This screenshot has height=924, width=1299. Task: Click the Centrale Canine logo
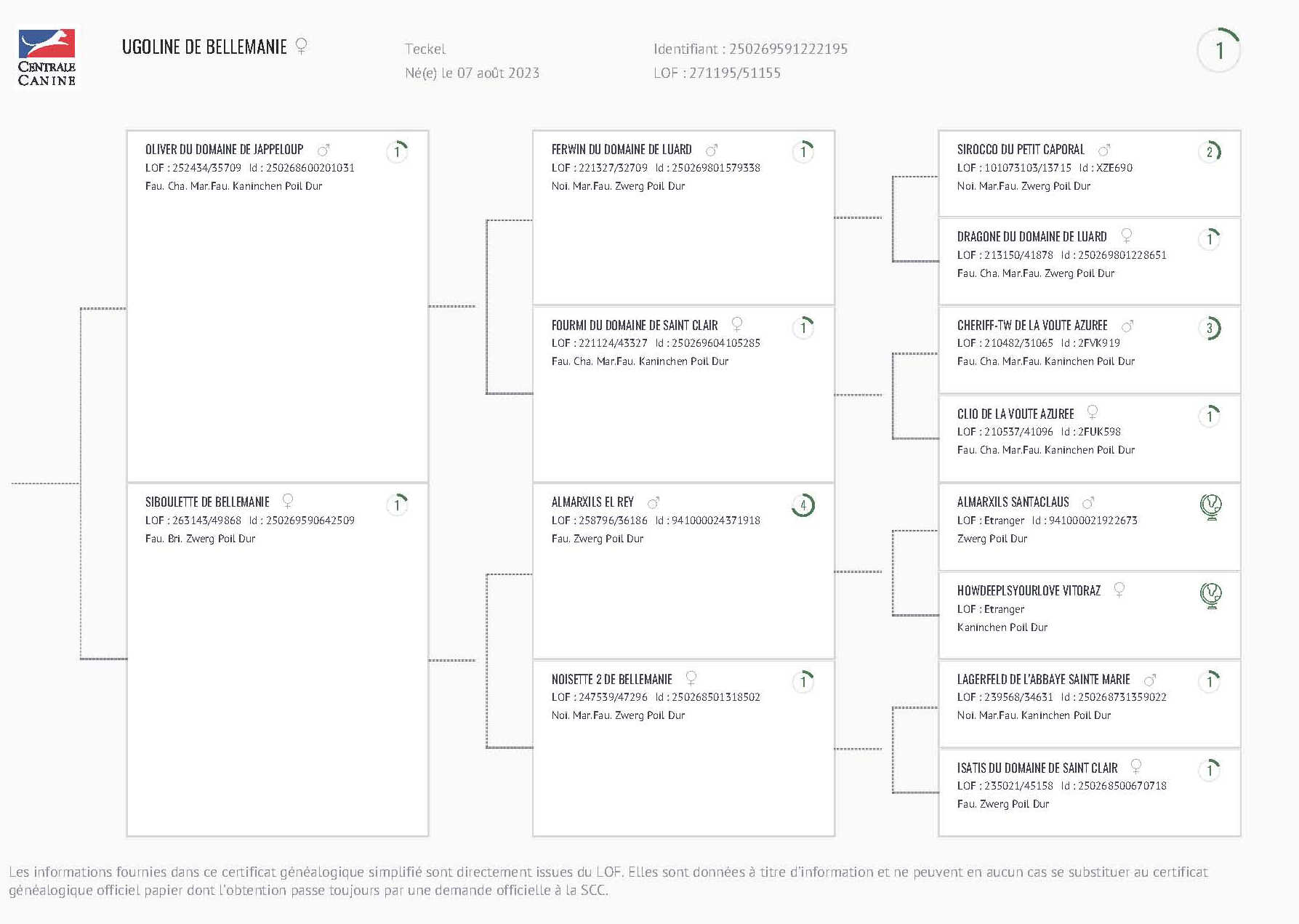pos(47,57)
